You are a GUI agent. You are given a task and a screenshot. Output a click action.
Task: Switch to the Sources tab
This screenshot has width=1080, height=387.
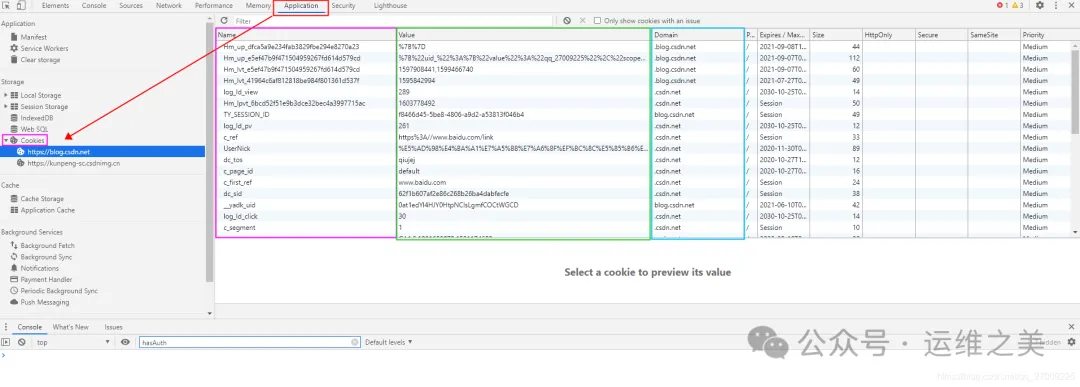coord(130,6)
